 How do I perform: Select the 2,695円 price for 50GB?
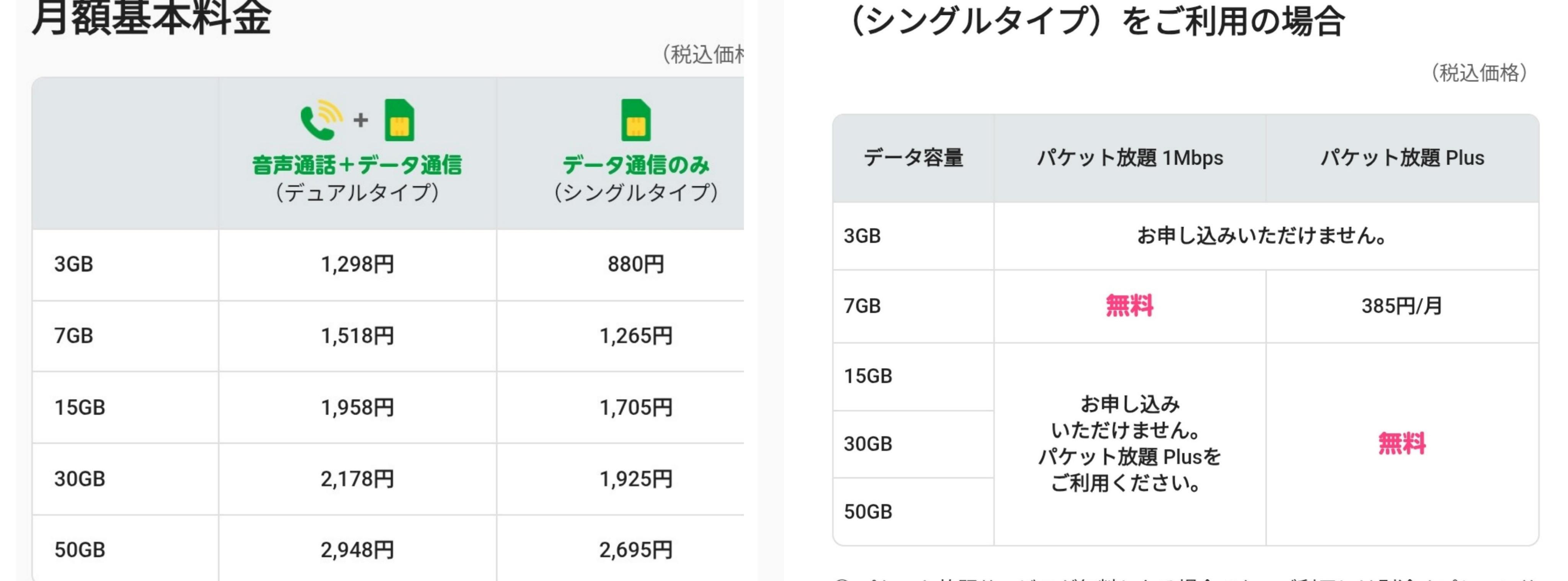[x=635, y=550]
